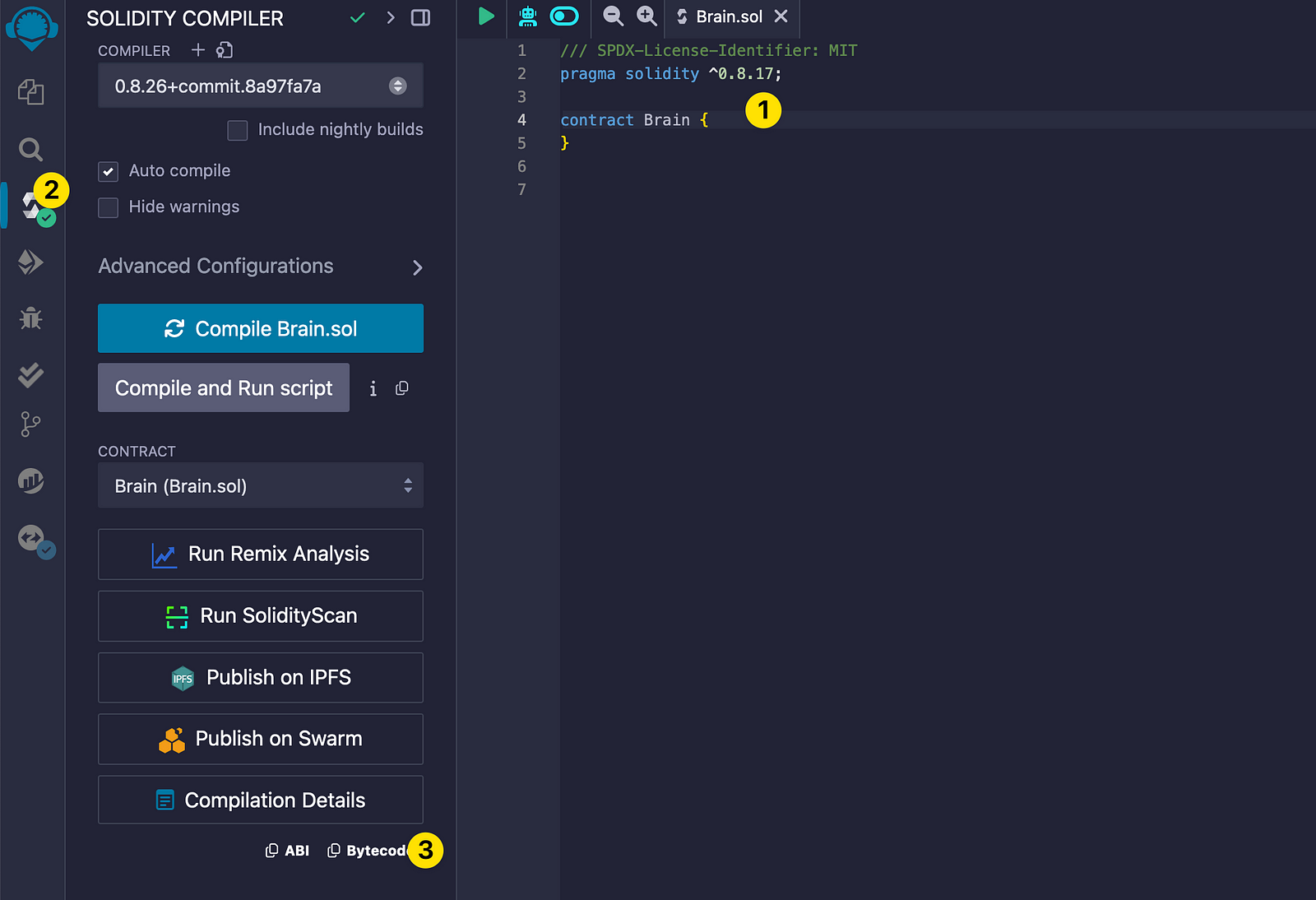Enable Include nightly builds checkbox

(238, 130)
